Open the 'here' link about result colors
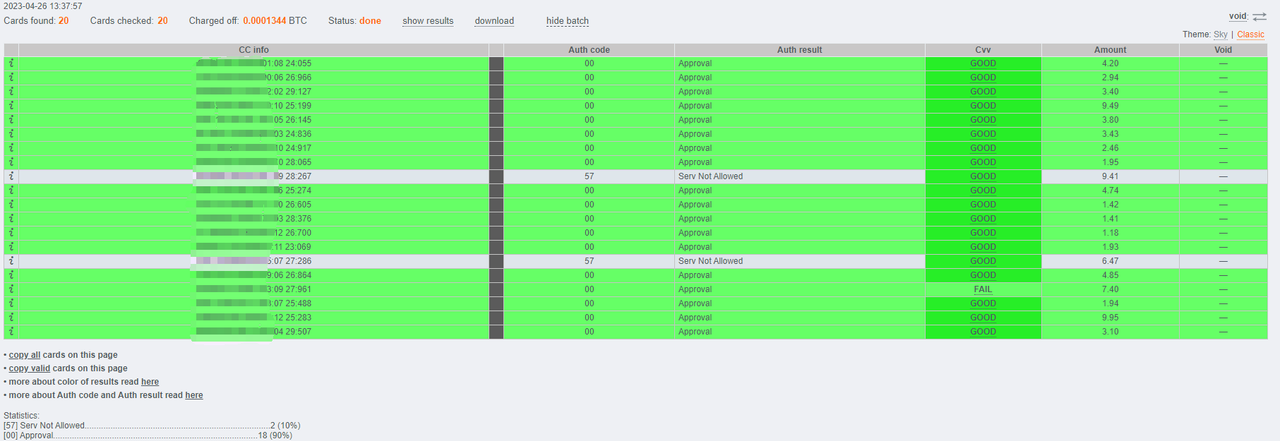 click(x=150, y=382)
